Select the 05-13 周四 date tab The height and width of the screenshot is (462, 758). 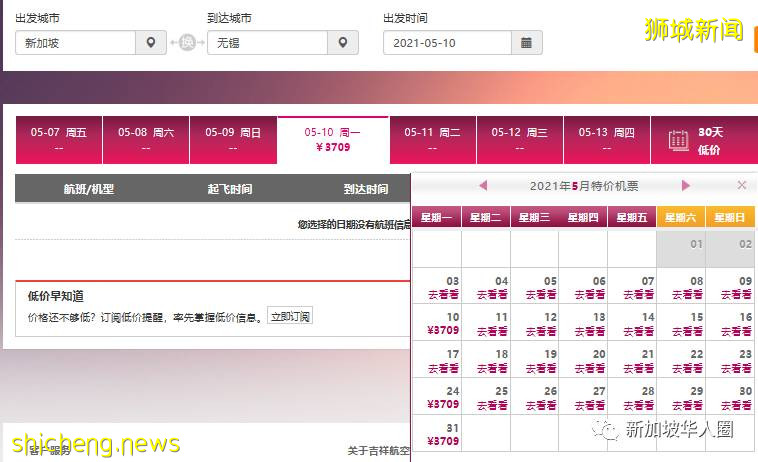click(606, 139)
